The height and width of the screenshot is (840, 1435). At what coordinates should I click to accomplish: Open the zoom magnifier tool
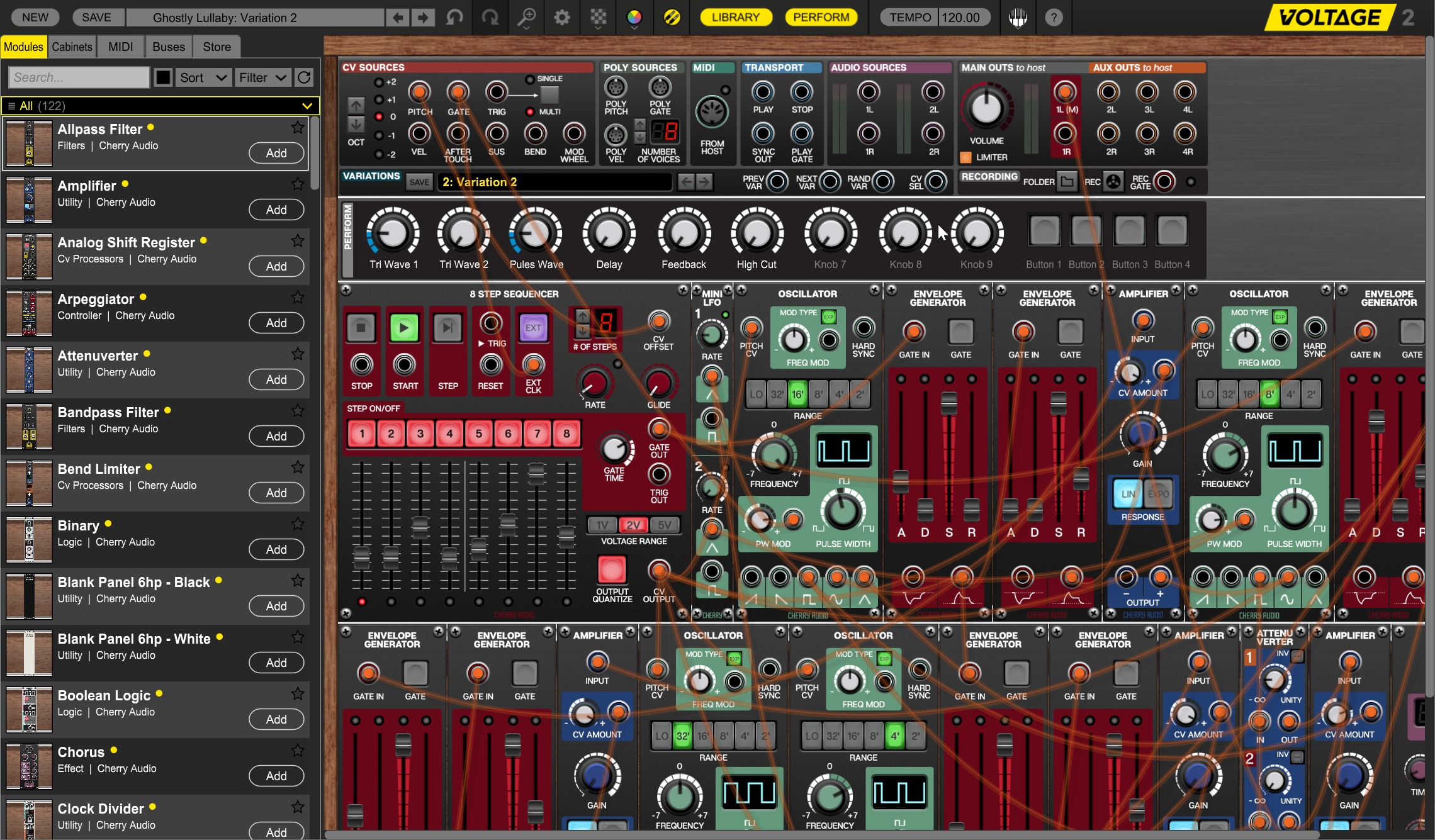tap(526, 18)
